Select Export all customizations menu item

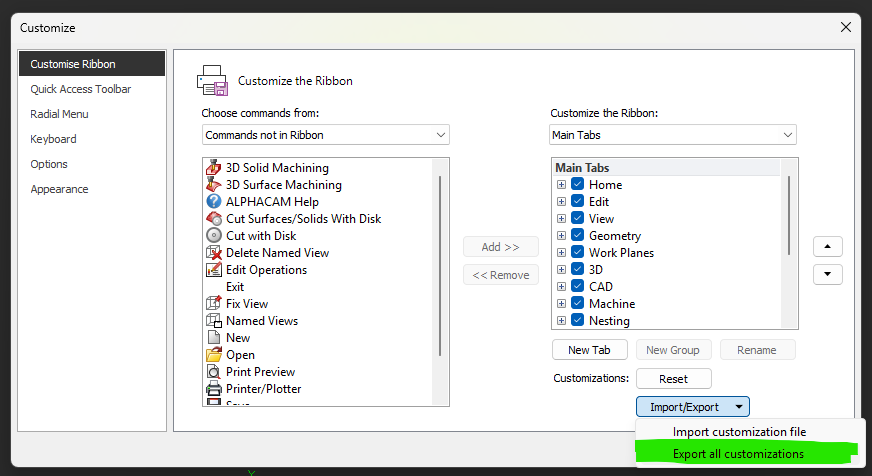pos(738,454)
